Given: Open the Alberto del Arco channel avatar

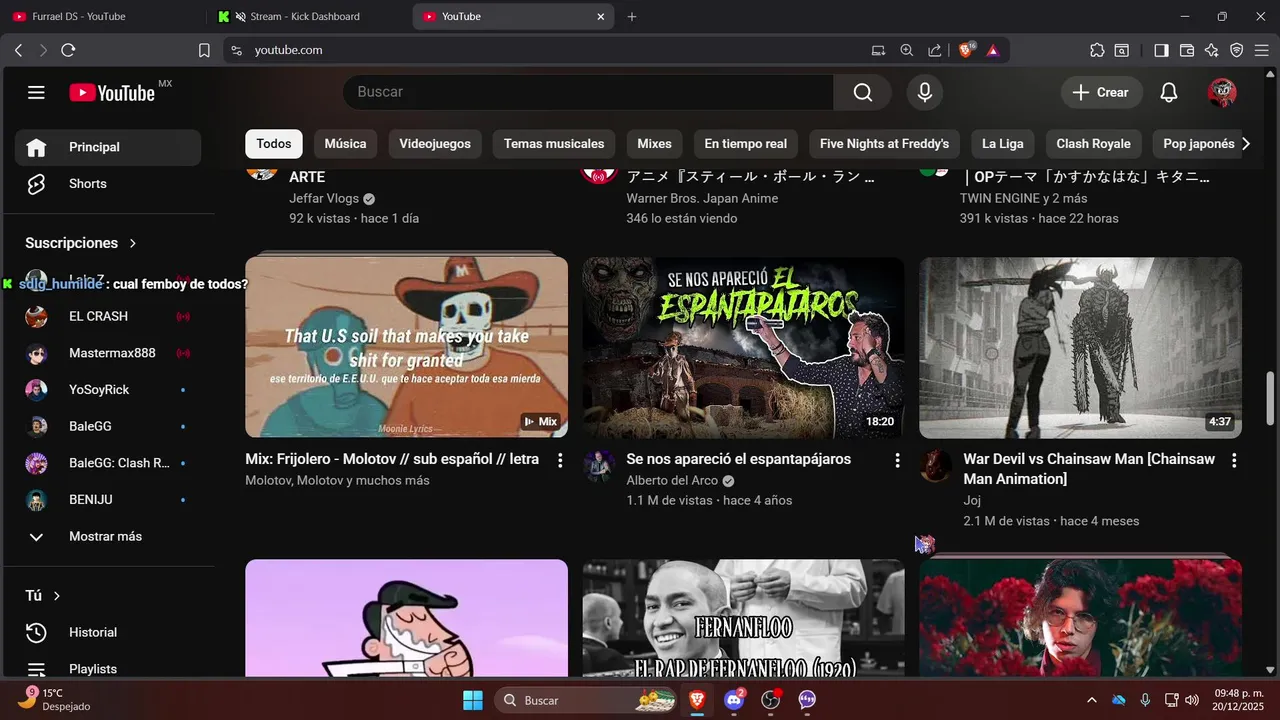Looking at the screenshot, I should click(x=599, y=466).
